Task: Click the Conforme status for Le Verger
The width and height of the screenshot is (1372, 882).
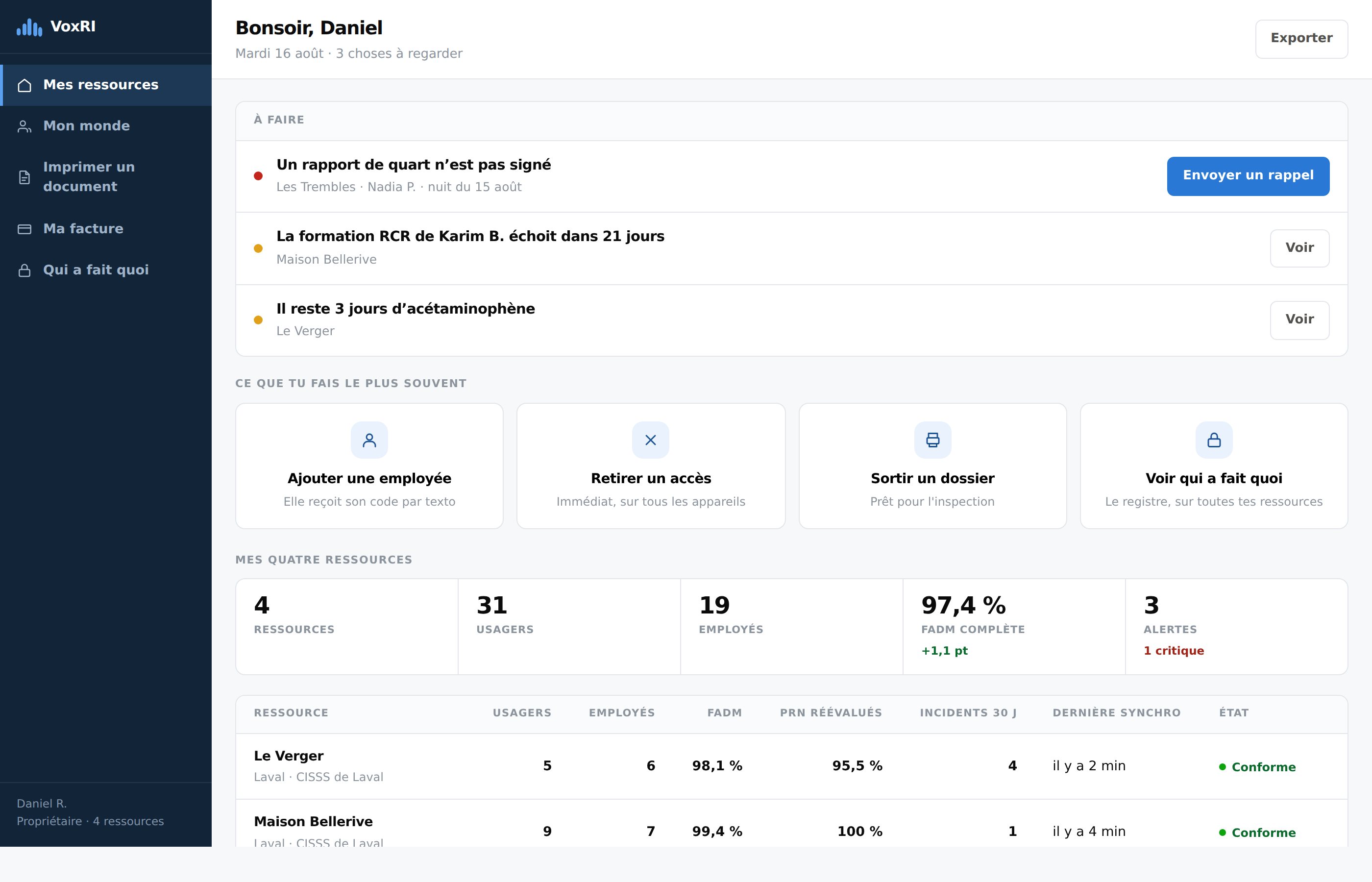Action: point(1257,767)
